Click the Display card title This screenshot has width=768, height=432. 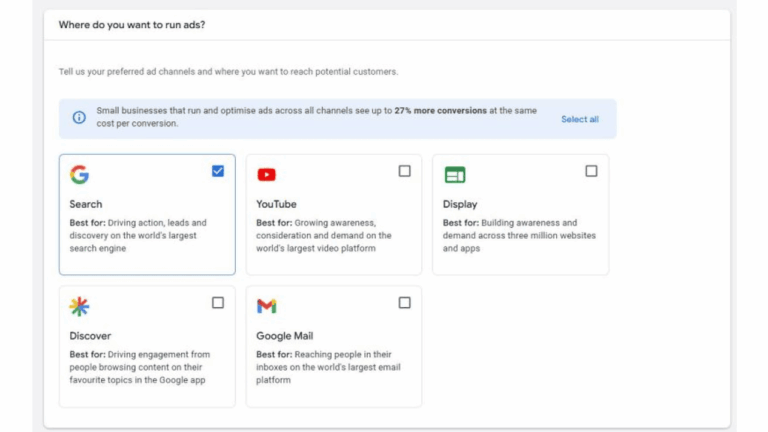460,204
